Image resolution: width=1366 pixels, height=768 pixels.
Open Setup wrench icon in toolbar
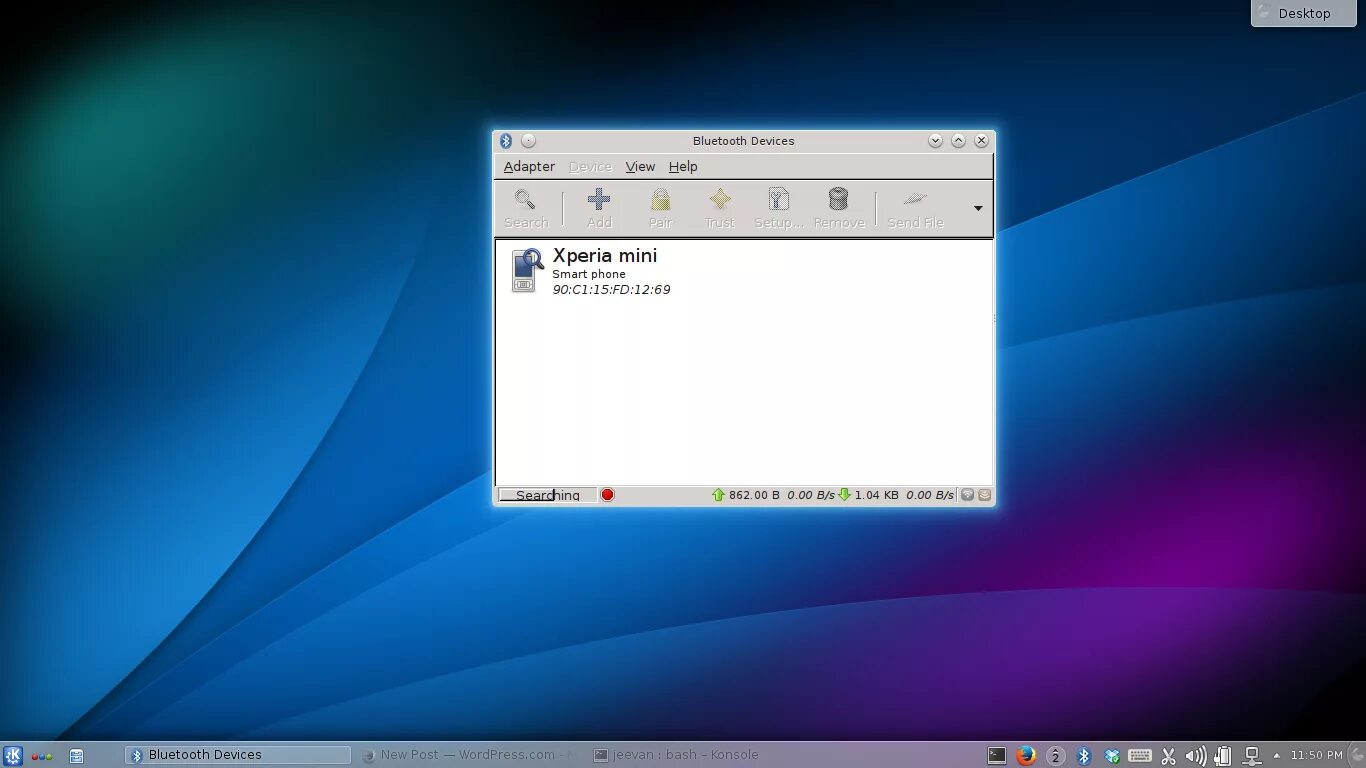point(778,199)
